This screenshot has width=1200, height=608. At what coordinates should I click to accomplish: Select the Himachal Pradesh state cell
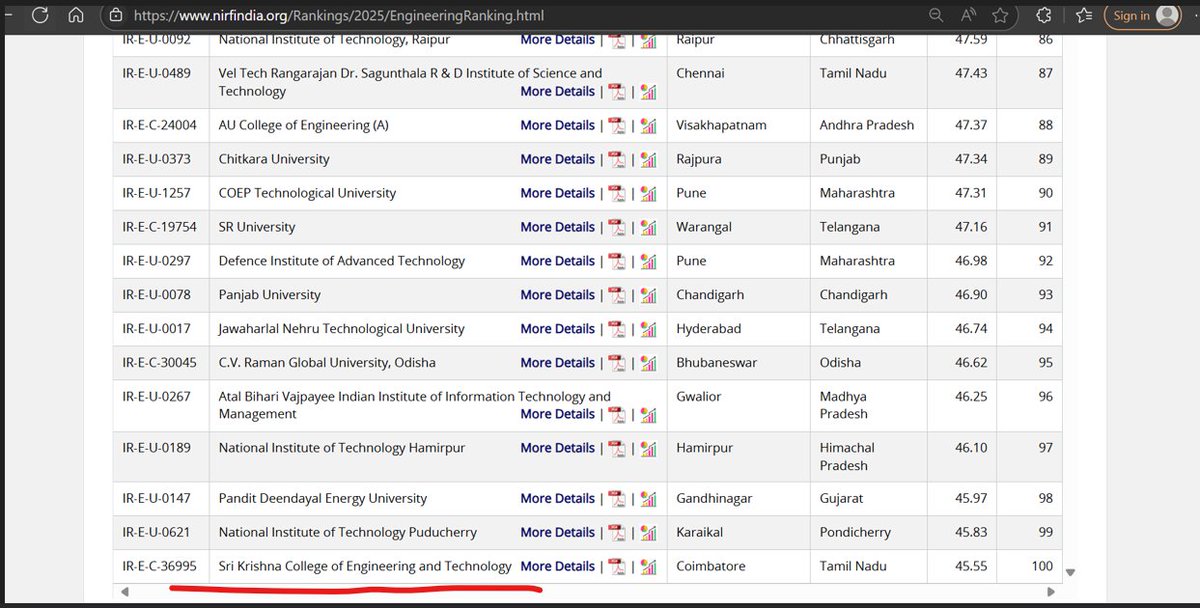pyautogui.click(x=847, y=457)
